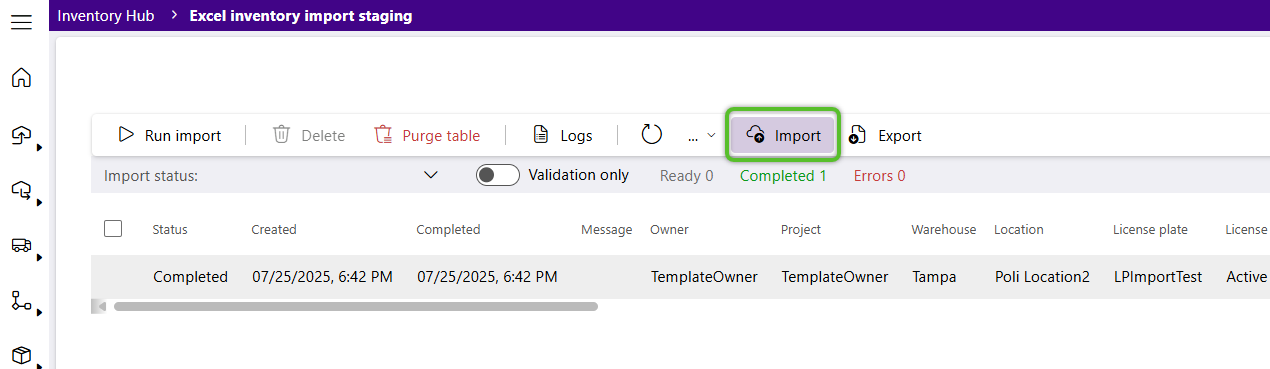1270x369 pixels.
Task: Open the box inventory sidebar icon
Action: click(x=21, y=355)
